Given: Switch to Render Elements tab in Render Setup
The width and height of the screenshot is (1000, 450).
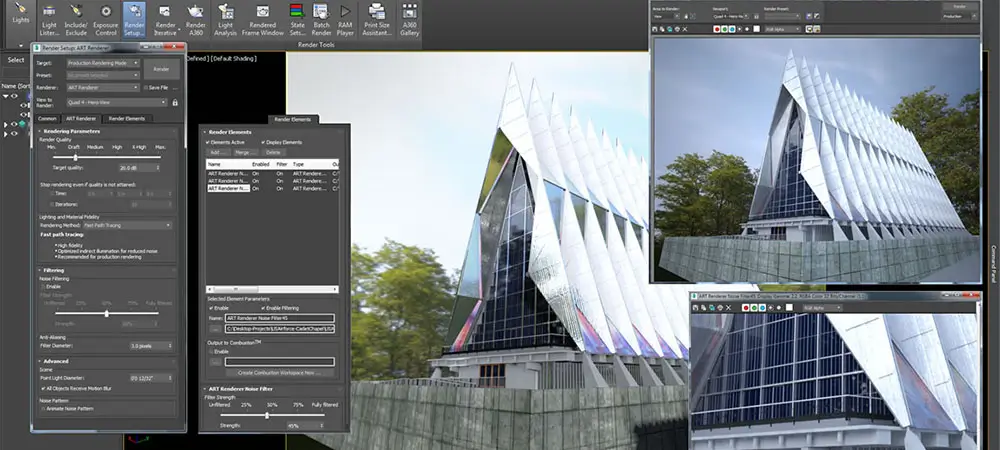Looking at the screenshot, I should pyautogui.click(x=127, y=119).
